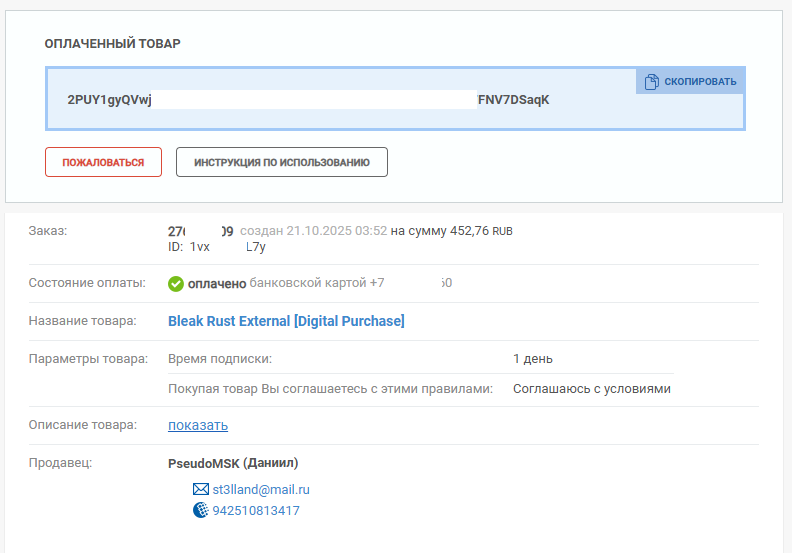The width and height of the screenshot is (792, 553).
Task: Open ИНСТРУКЦИЯ ПО ИСПОЛЬЗОВАНИЮ
Action: (282, 162)
